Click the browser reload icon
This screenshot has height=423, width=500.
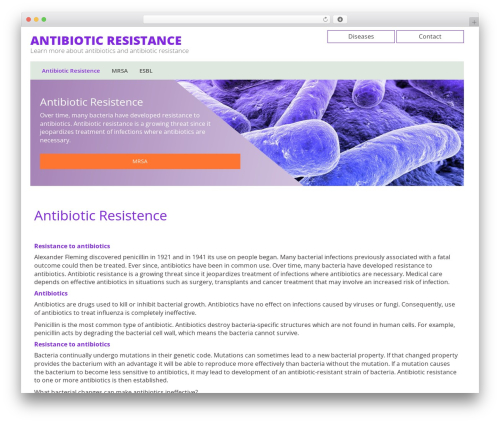(x=325, y=20)
